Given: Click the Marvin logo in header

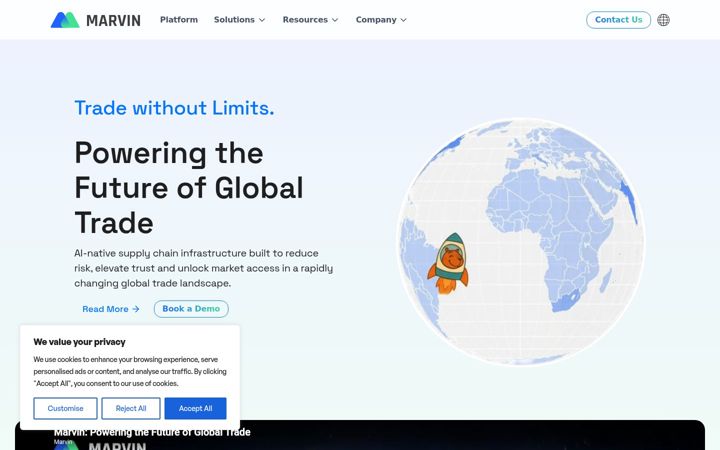Looking at the screenshot, I should click(x=96, y=20).
